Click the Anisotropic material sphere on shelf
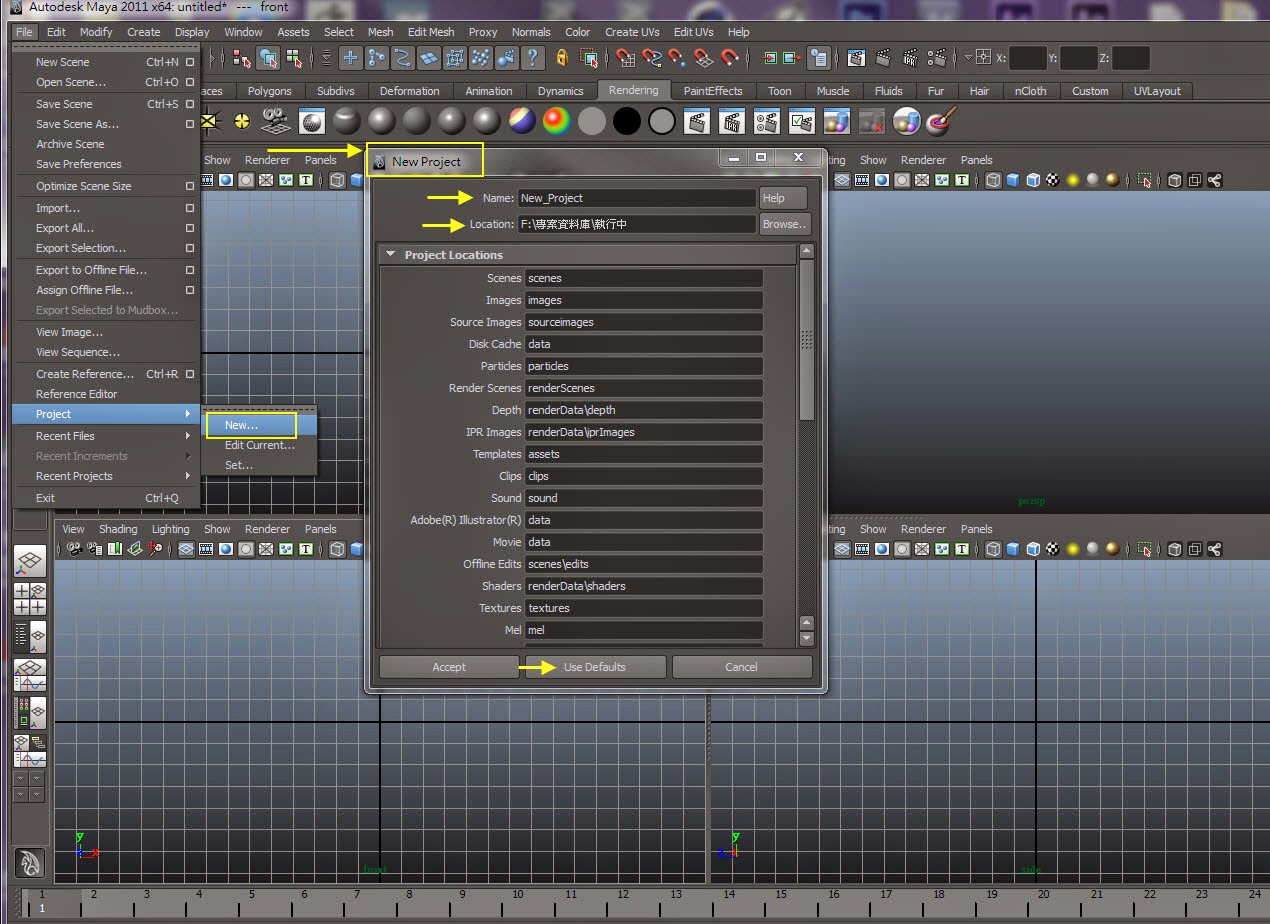Screen dimensions: 1270x924 pos(347,122)
